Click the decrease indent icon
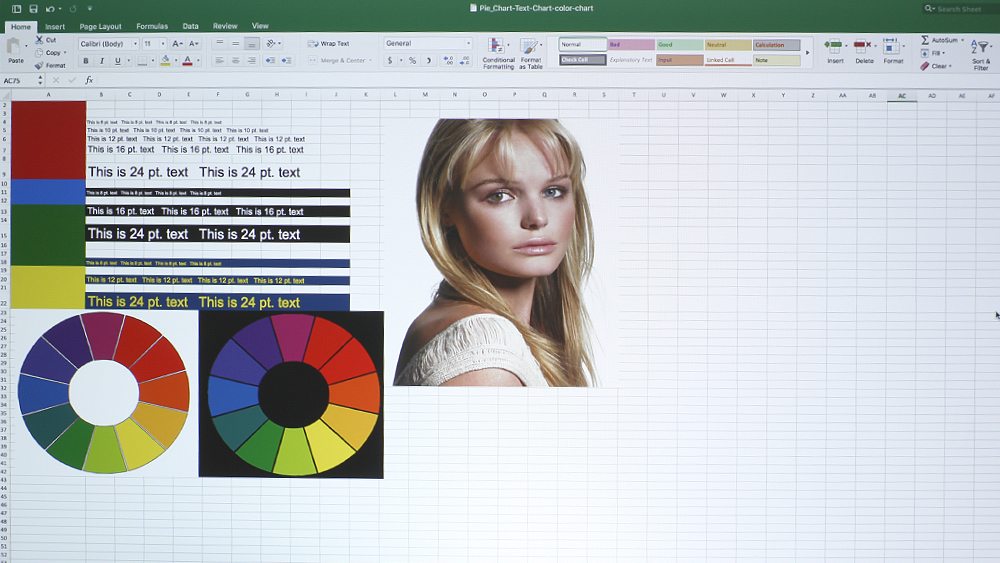This screenshot has height=563, width=1000. [x=270, y=61]
